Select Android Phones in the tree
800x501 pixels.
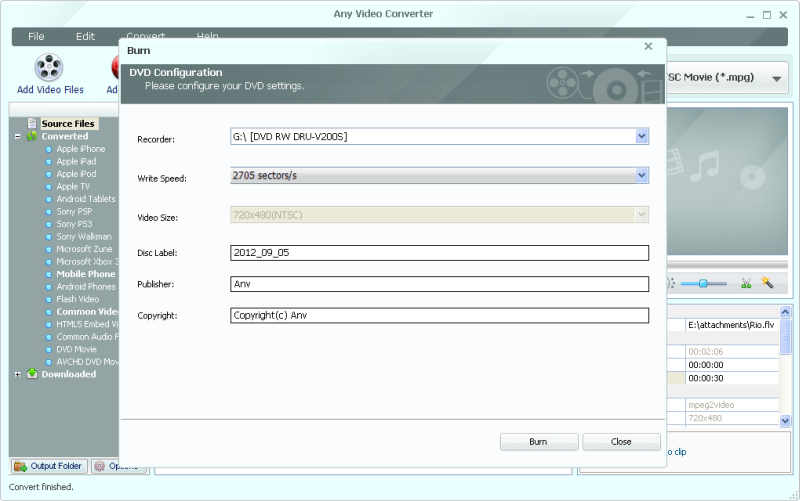coord(86,287)
